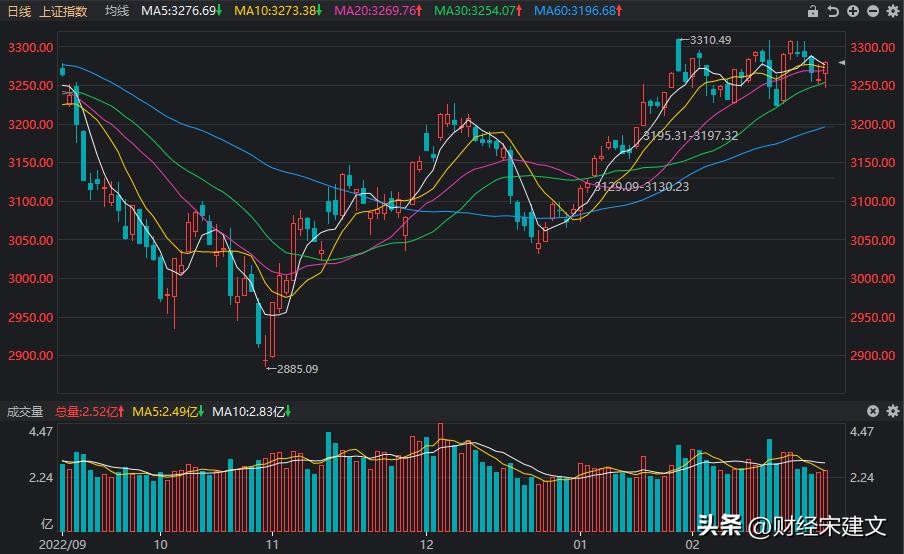Select the 日线 daily period label
Viewport: 904px width, 554px height.
tap(19, 11)
